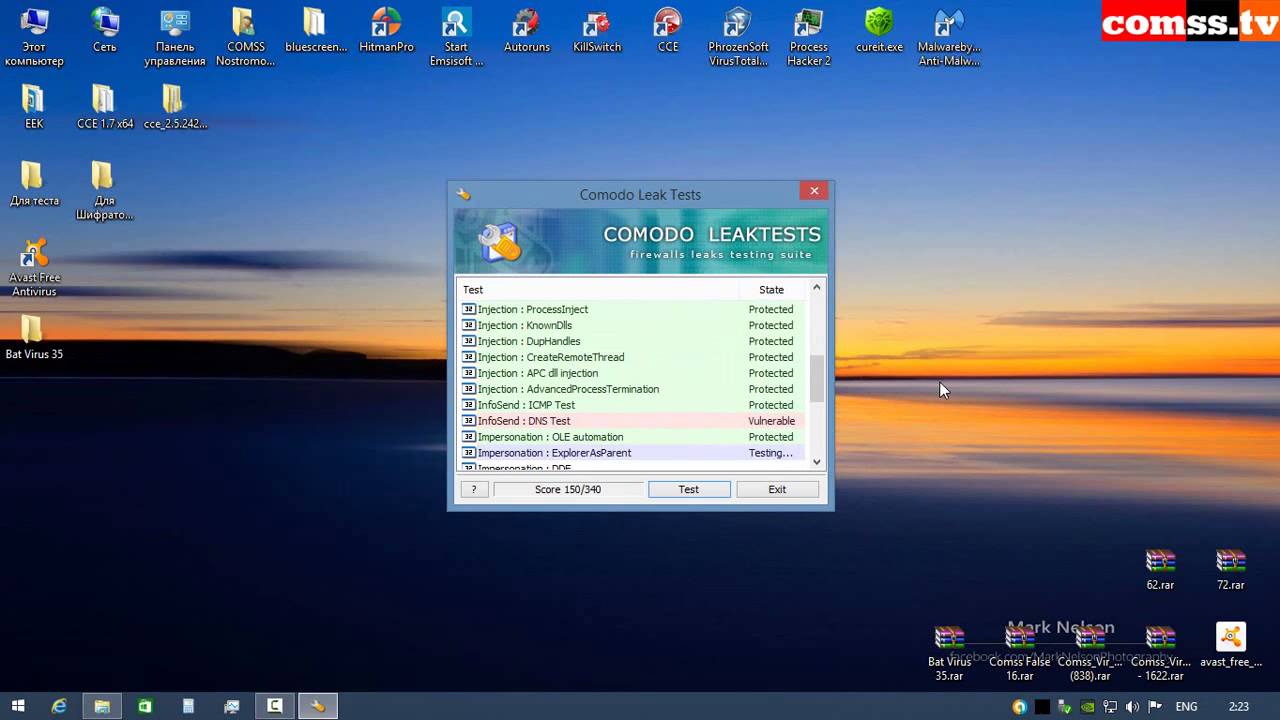This screenshot has height=720, width=1280.
Task: Select the 62.rar archive
Action: [x=1160, y=568]
